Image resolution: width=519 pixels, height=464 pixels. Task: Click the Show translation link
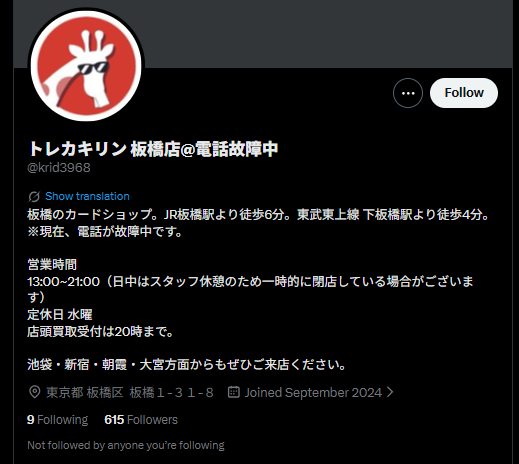click(x=87, y=196)
